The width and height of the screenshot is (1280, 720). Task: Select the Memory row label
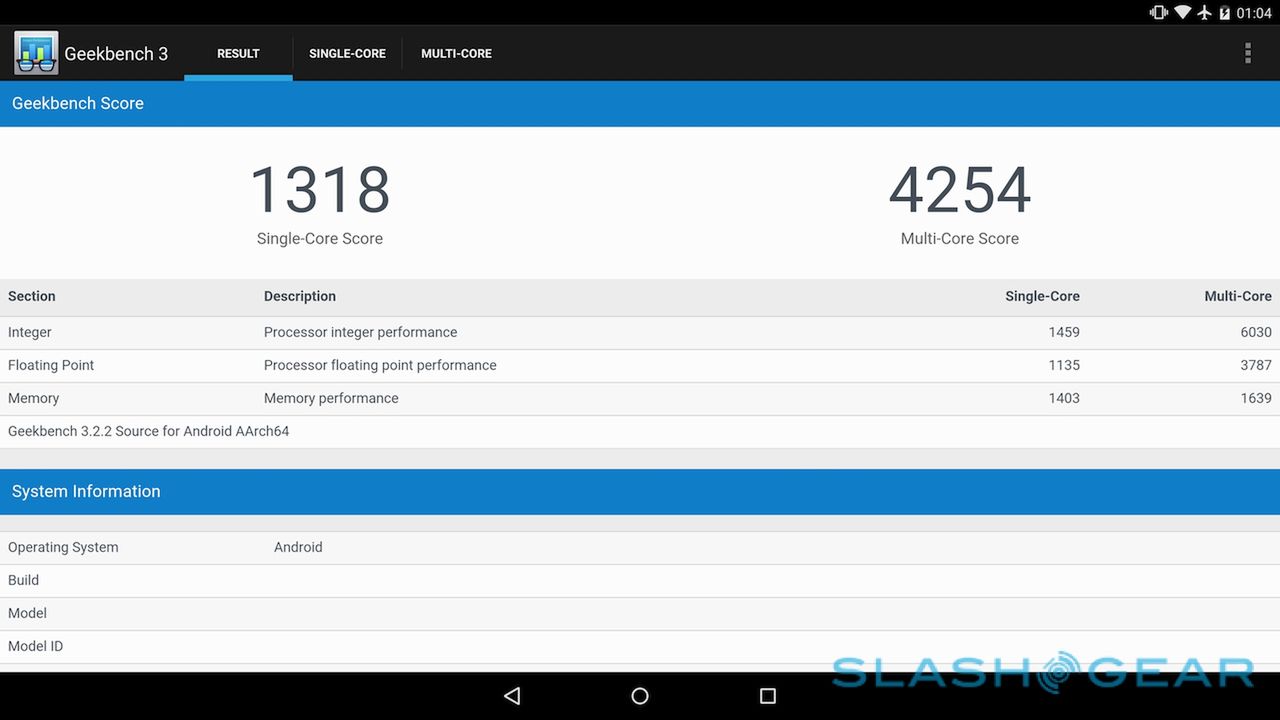[34, 398]
